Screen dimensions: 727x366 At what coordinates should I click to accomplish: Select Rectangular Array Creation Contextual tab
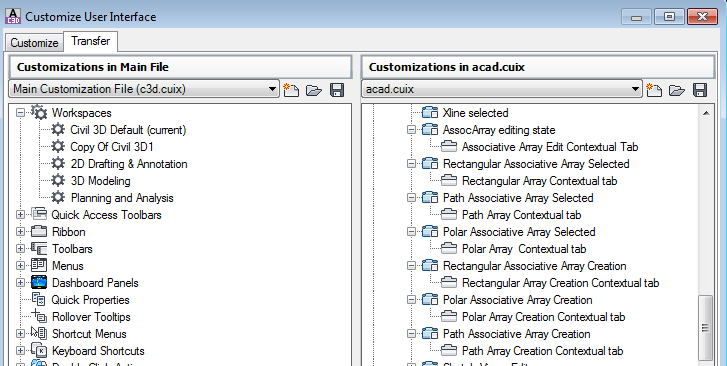(x=560, y=283)
